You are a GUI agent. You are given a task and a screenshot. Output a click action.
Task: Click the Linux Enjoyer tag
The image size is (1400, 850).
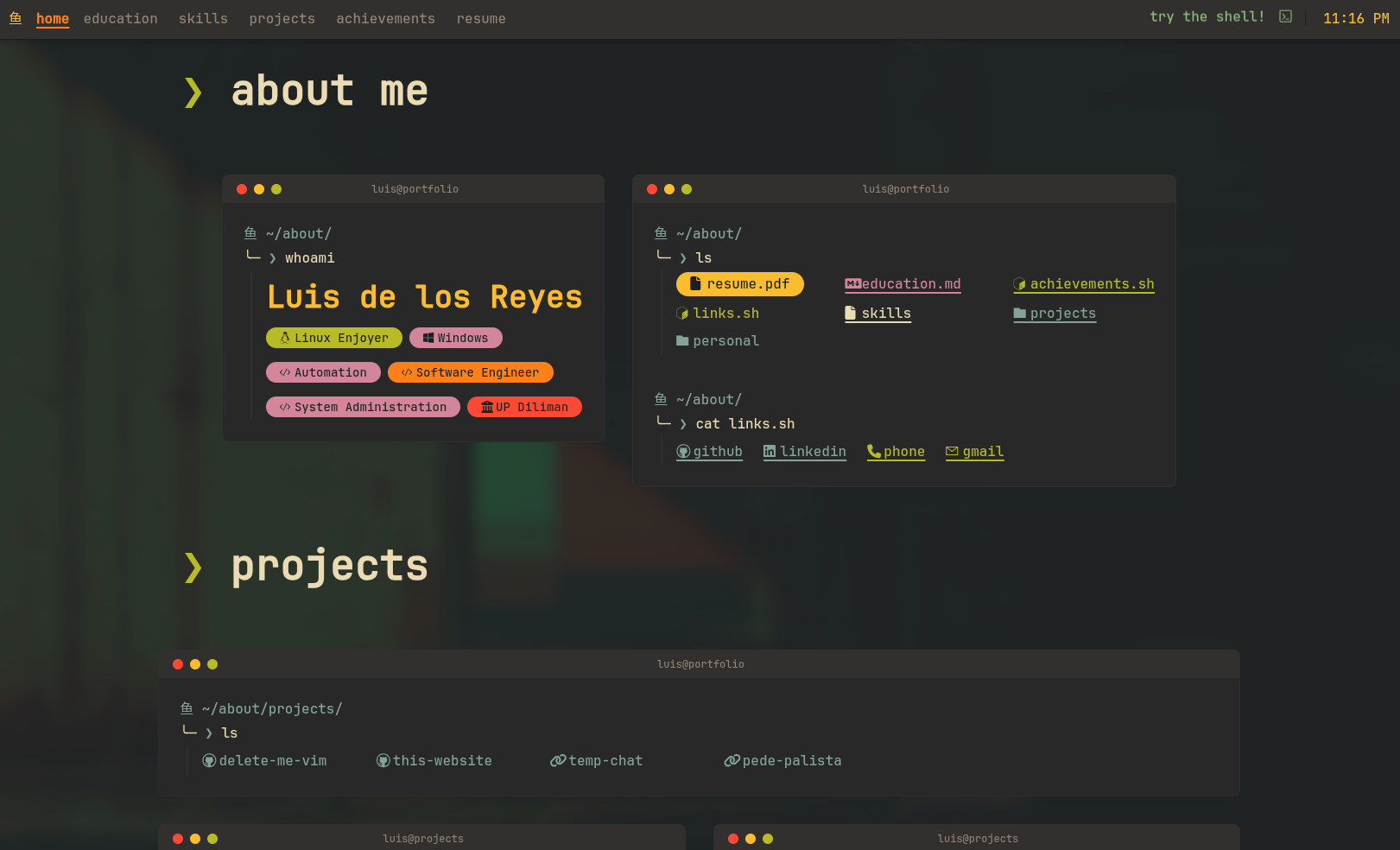(333, 338)
